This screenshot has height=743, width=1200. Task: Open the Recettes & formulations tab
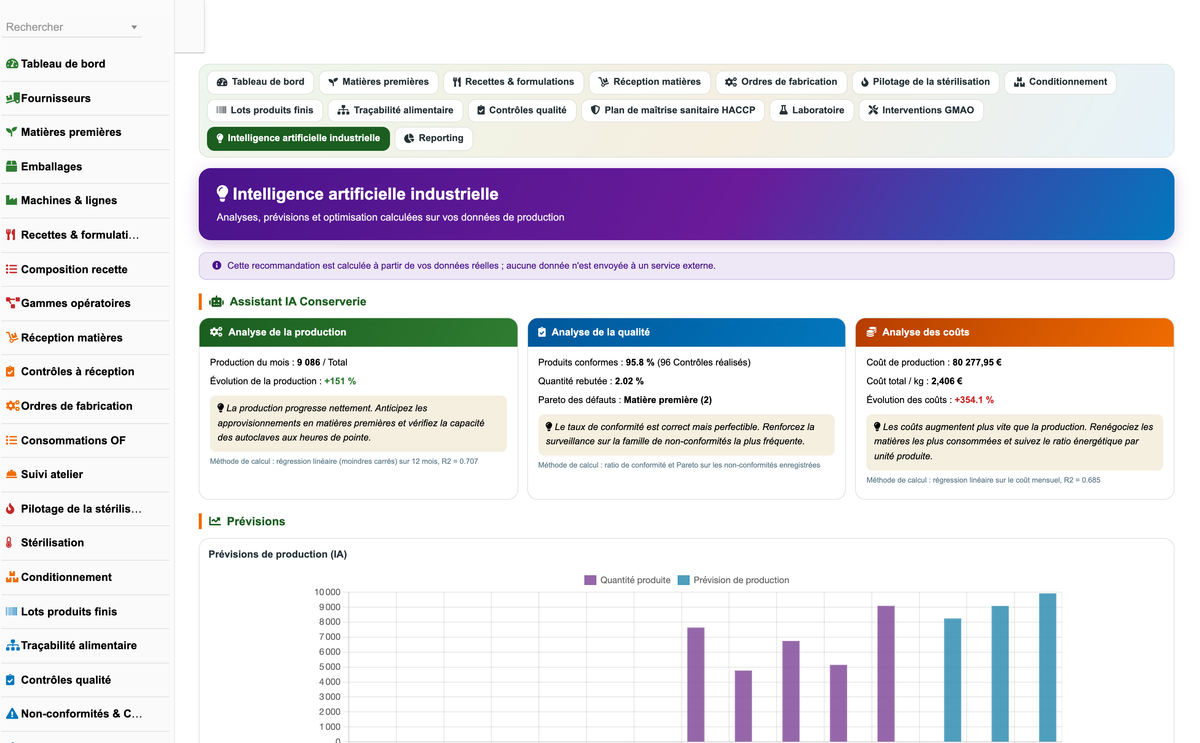point(513,82)
